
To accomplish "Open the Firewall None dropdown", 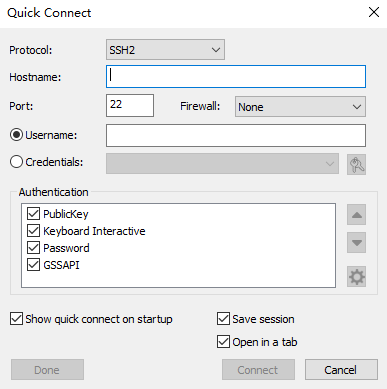I will pos(300,107).
